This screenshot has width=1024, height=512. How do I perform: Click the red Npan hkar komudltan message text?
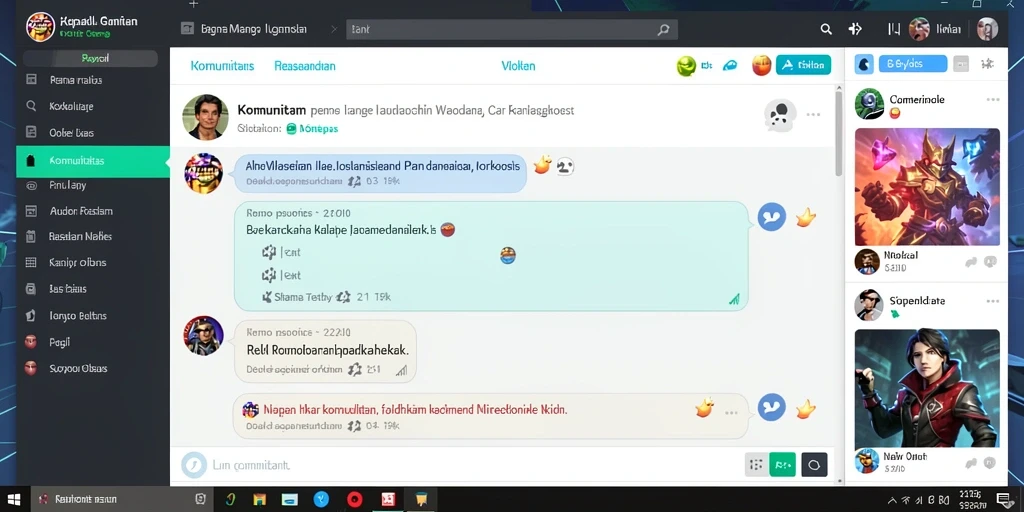click(x=415, y=410)
